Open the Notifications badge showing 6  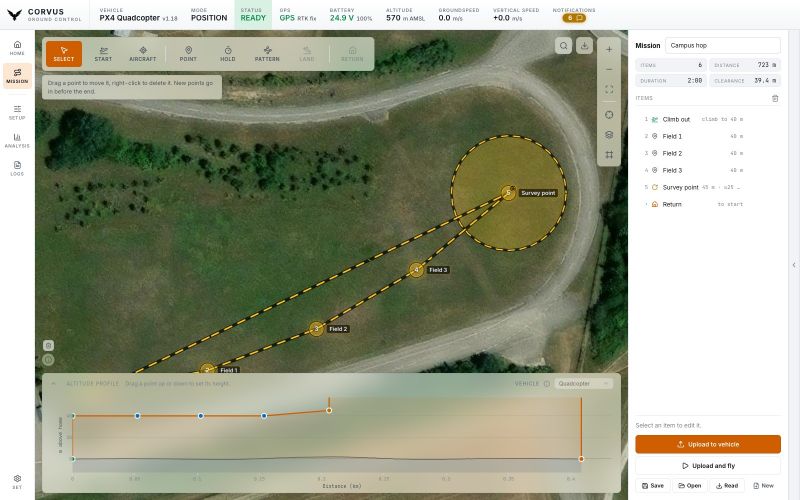pos(574,18)
